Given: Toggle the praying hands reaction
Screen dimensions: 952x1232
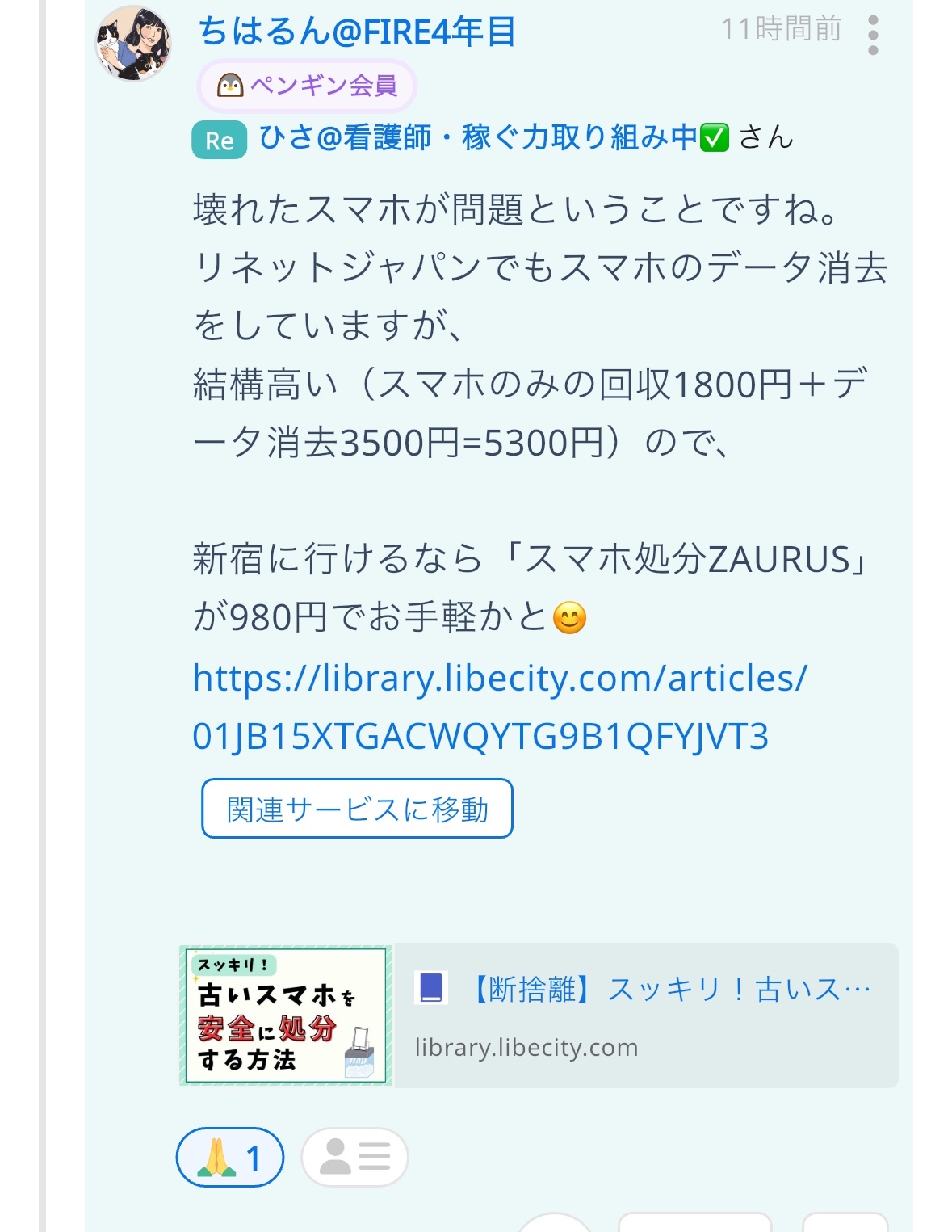Looking at the screenshot, I should 230,1158.
